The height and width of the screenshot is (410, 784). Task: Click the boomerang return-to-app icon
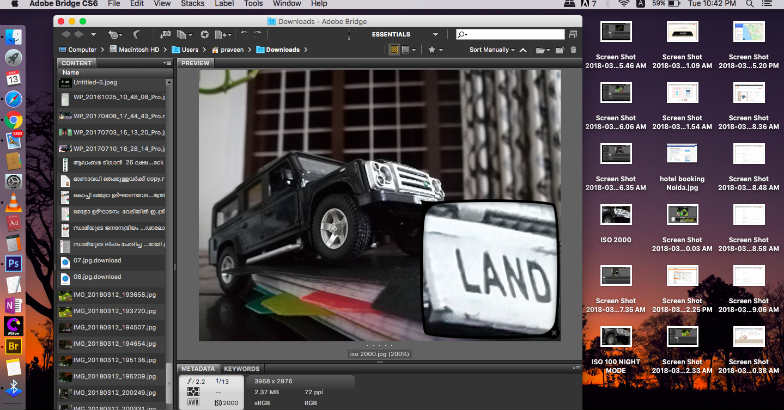click(136, 34)
